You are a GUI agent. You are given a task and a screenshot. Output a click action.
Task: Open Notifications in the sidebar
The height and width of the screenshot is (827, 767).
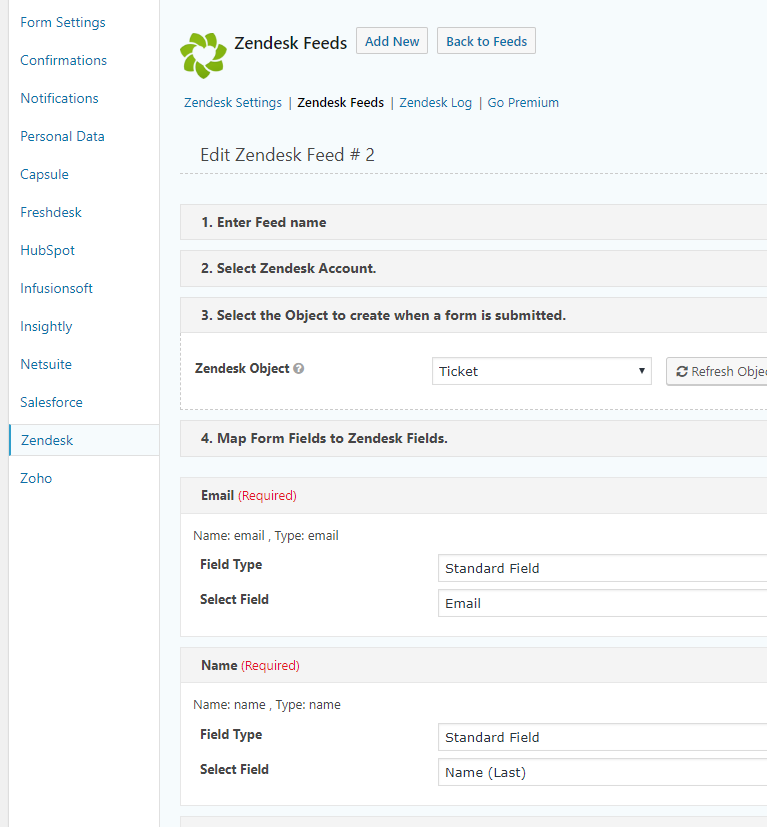(x=59, y=98)
